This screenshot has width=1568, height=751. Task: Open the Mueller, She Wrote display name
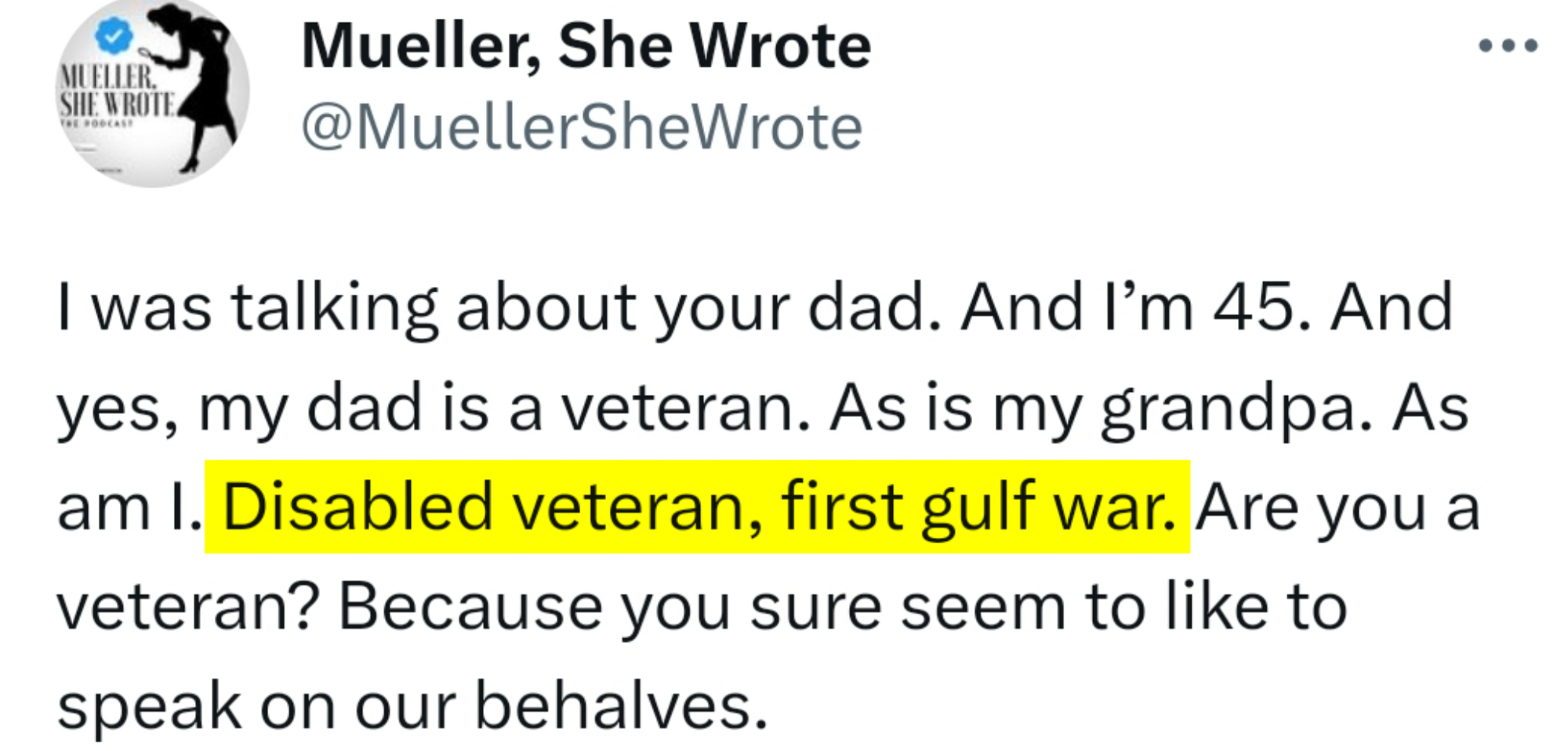[x=586, y=45]
